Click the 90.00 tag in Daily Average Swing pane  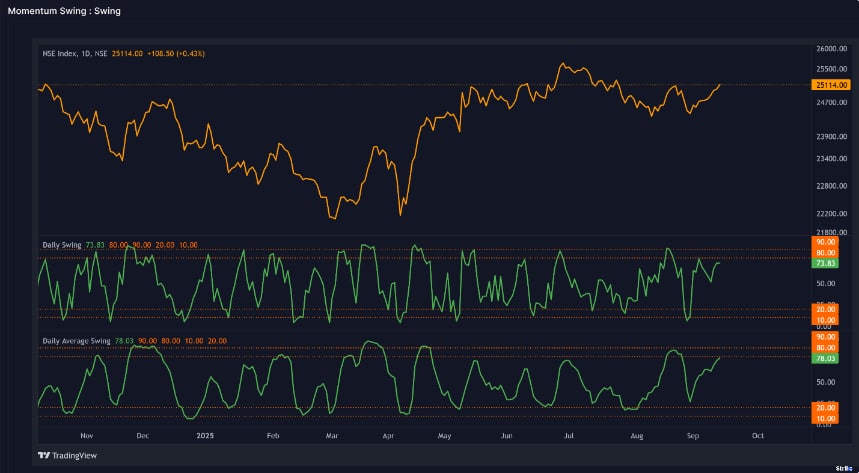(826, 337)
